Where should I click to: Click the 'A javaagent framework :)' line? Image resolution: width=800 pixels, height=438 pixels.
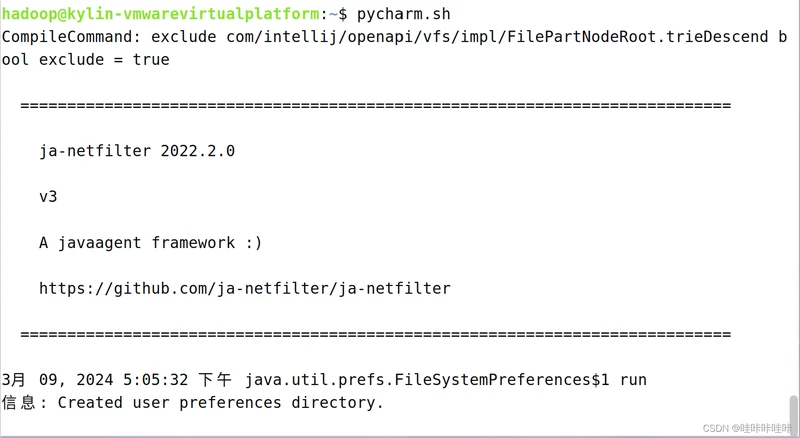pyautogui.click(x=151, y=242)
